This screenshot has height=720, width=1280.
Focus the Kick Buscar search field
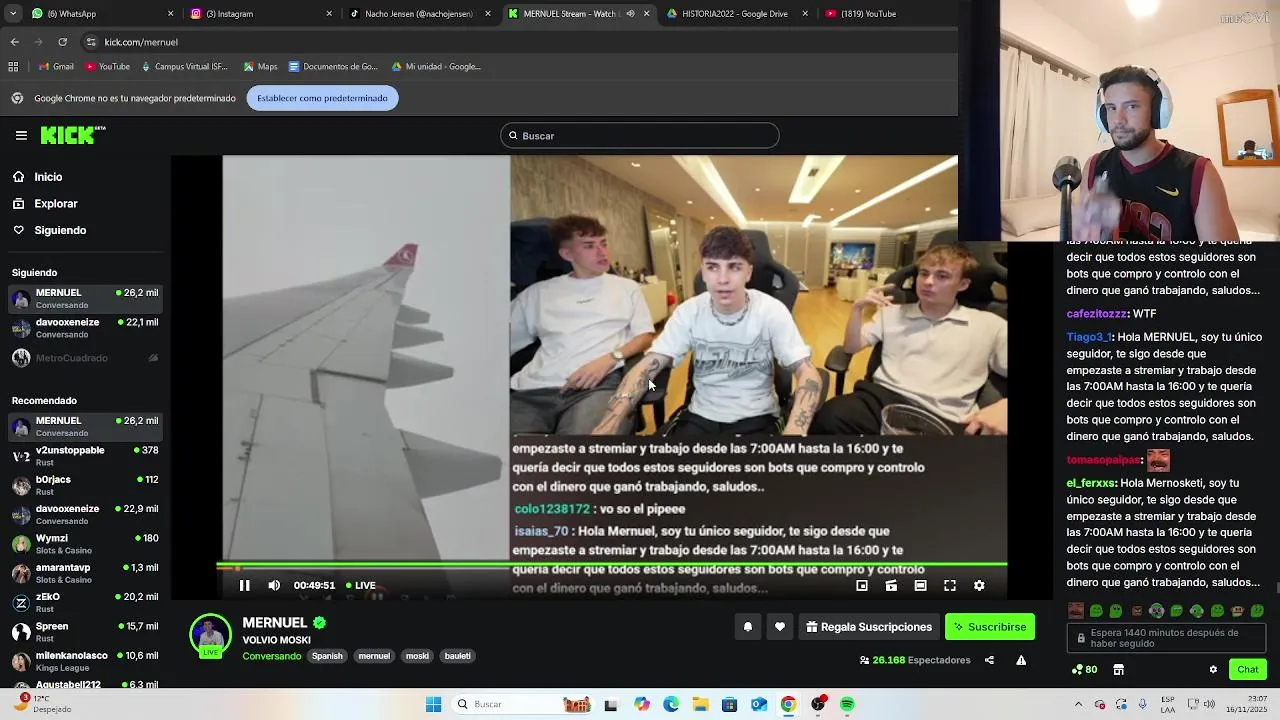(x=640, y=136)
